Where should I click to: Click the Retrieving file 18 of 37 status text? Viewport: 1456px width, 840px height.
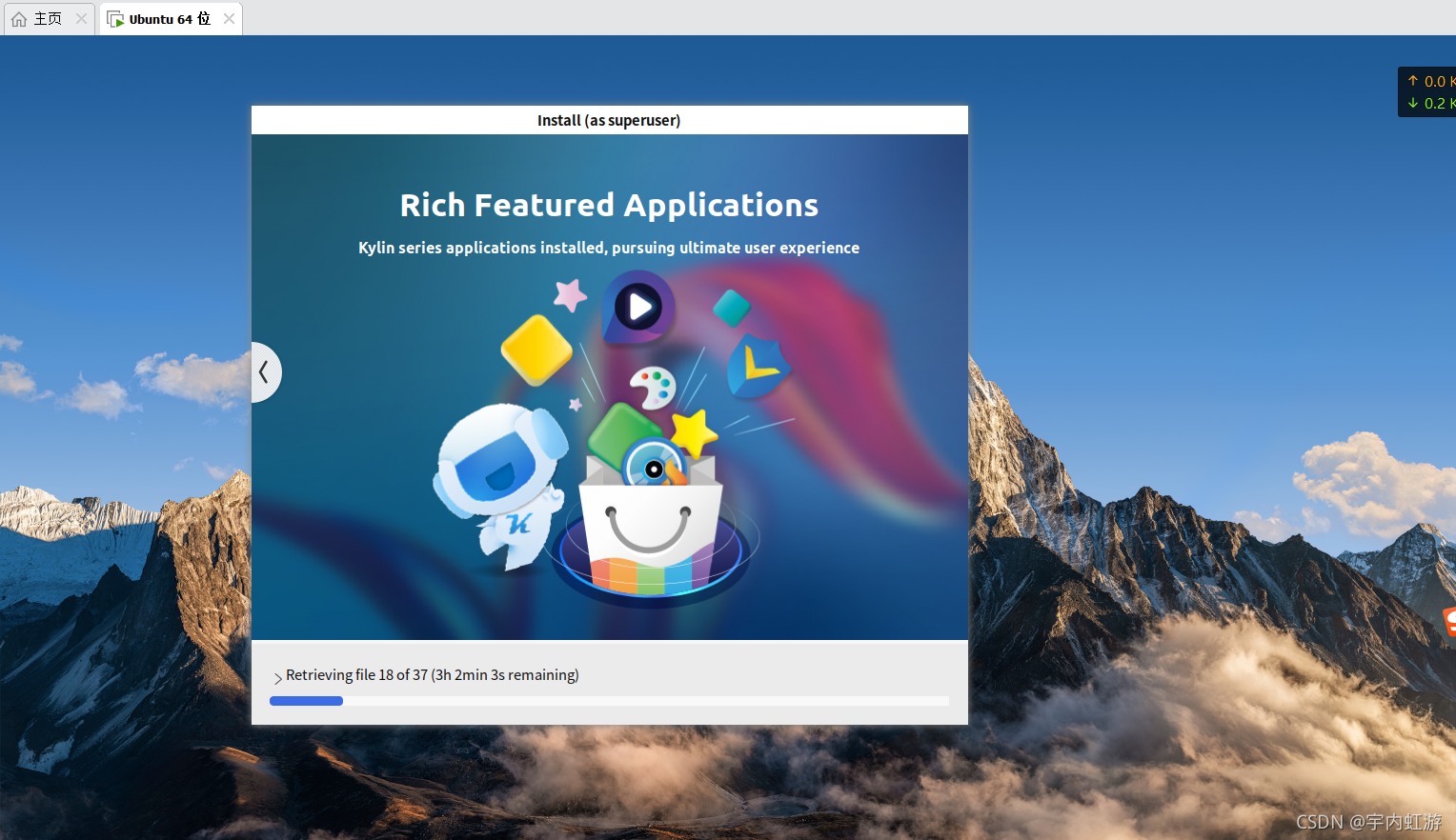coord(433,675)
